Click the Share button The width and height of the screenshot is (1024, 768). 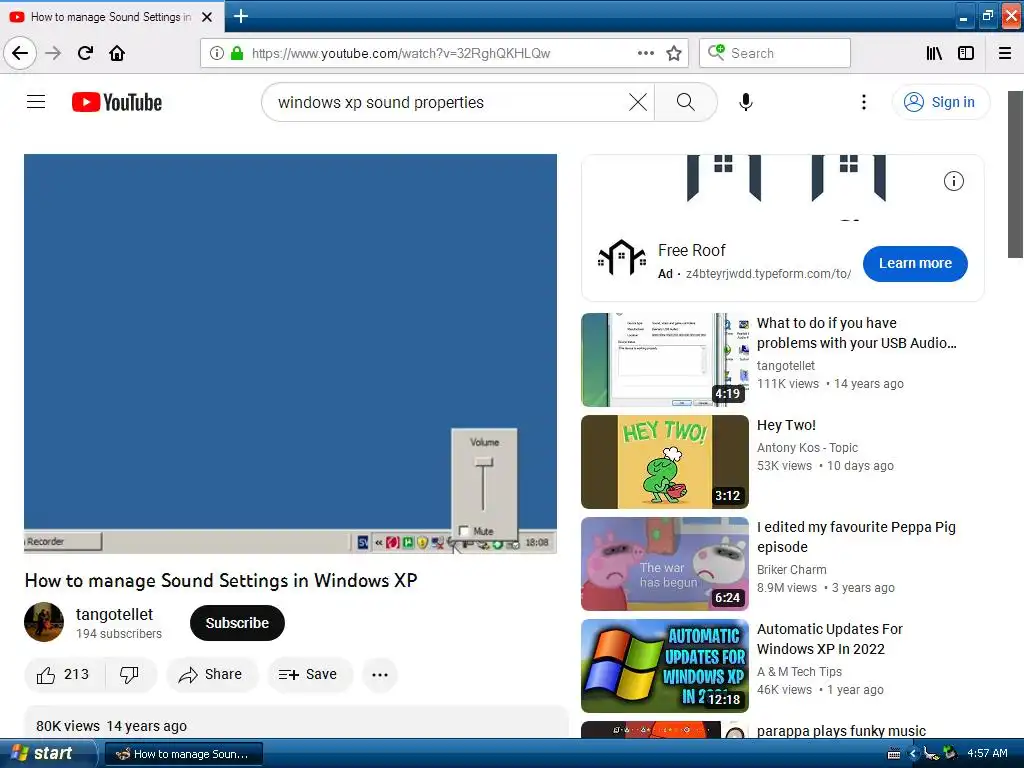coord(212,675)
